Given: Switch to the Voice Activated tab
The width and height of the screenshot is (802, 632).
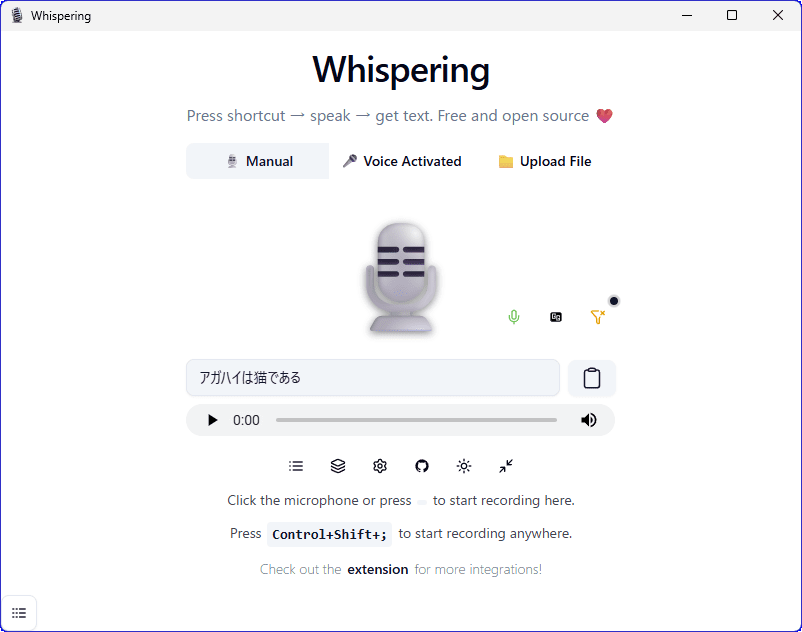Looking at the screenshot, I should [x=402, y=161].
